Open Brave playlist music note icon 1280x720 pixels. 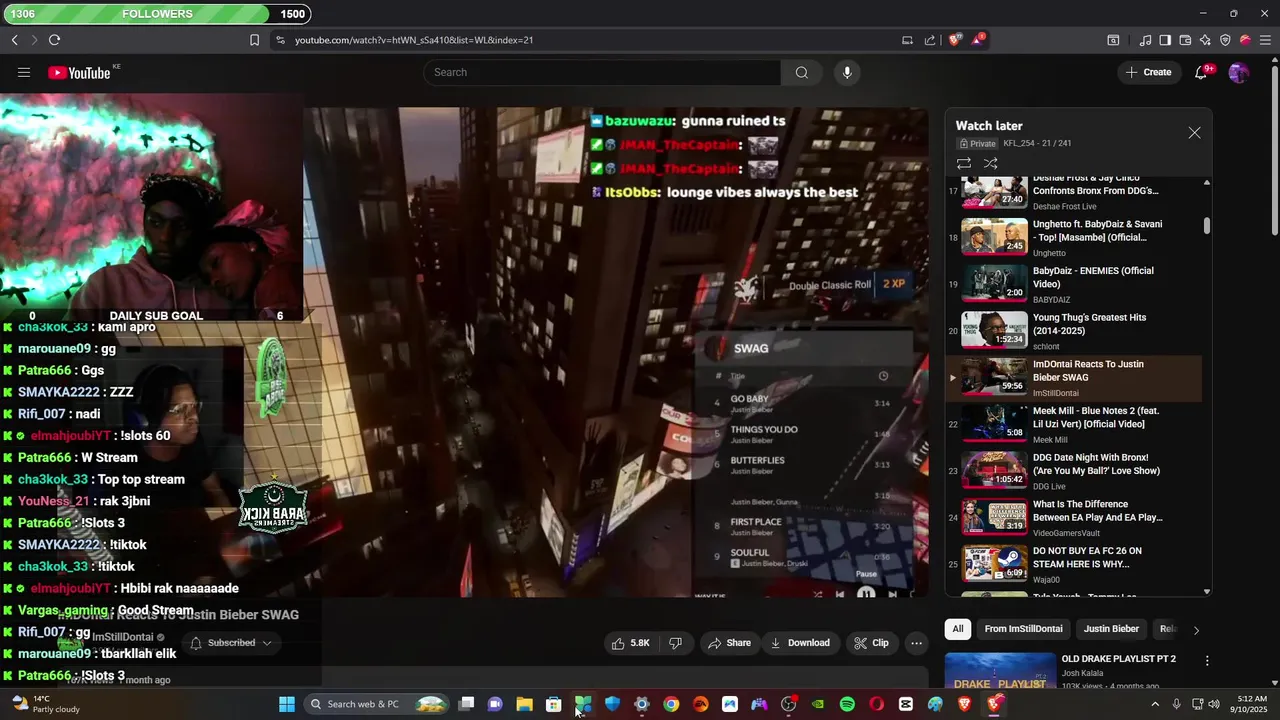1145,40
